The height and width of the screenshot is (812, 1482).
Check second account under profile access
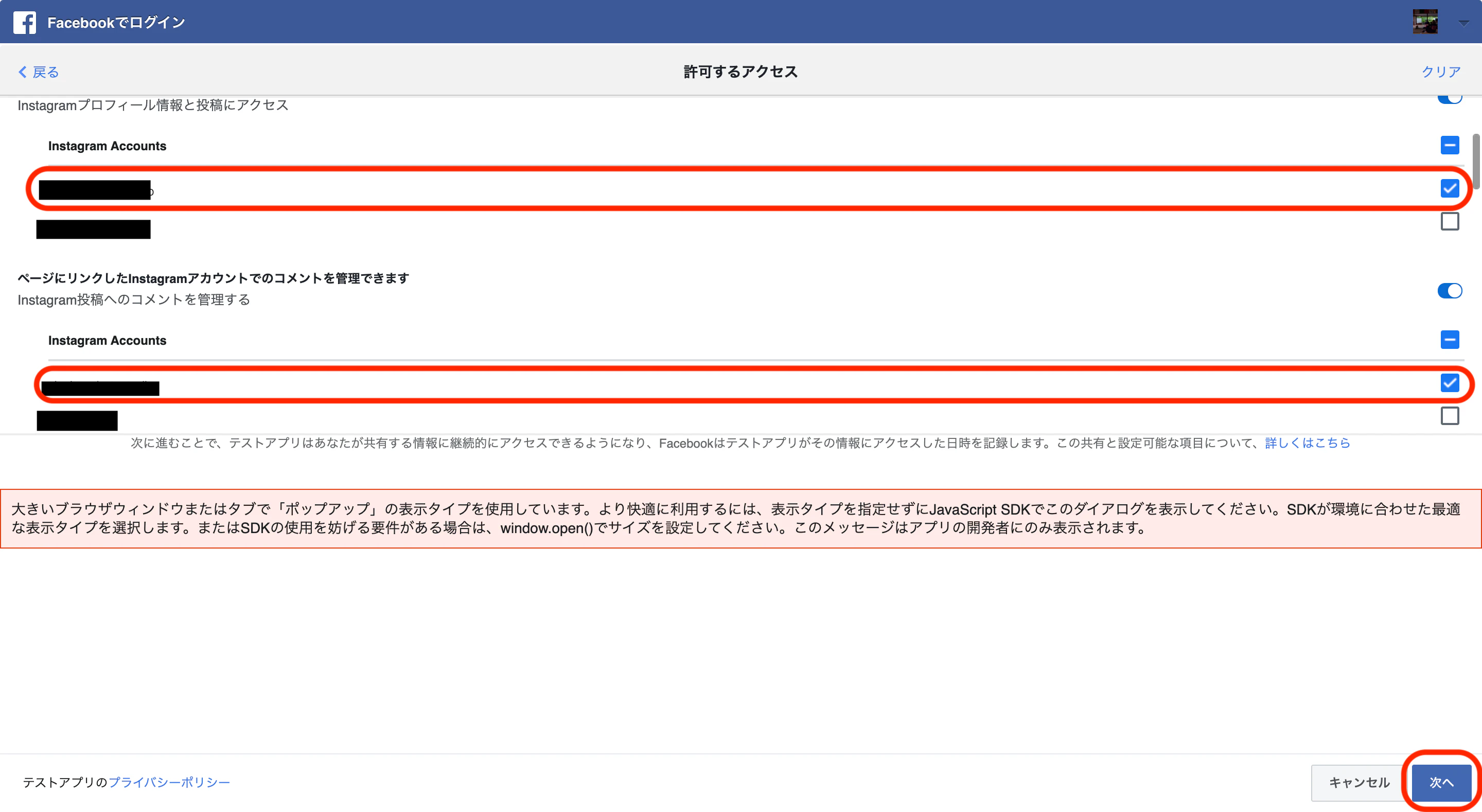tap(1450, 221)
